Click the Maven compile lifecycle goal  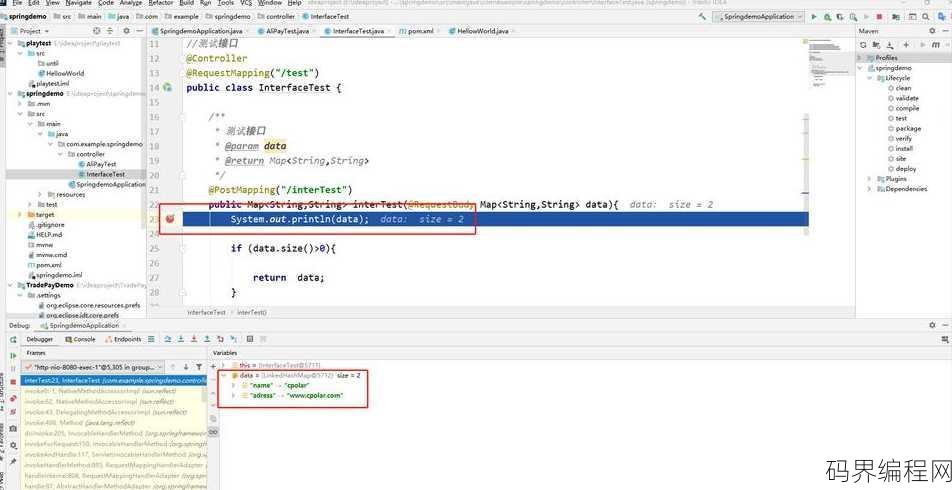point(907,108)
